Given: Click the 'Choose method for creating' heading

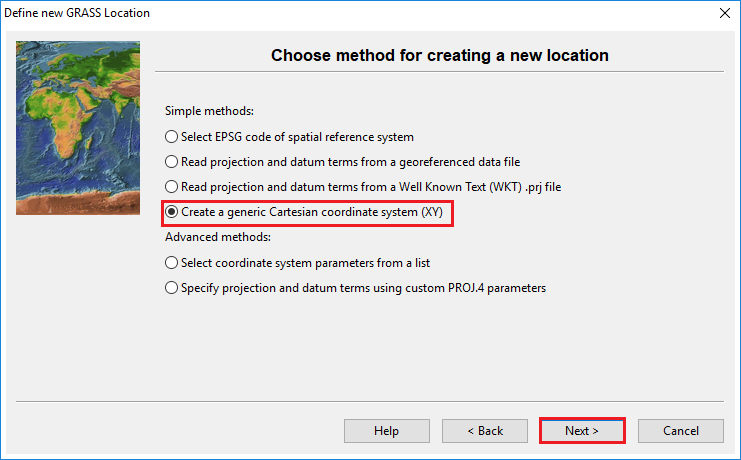Looking at the screenshot, I should point(440,56).
